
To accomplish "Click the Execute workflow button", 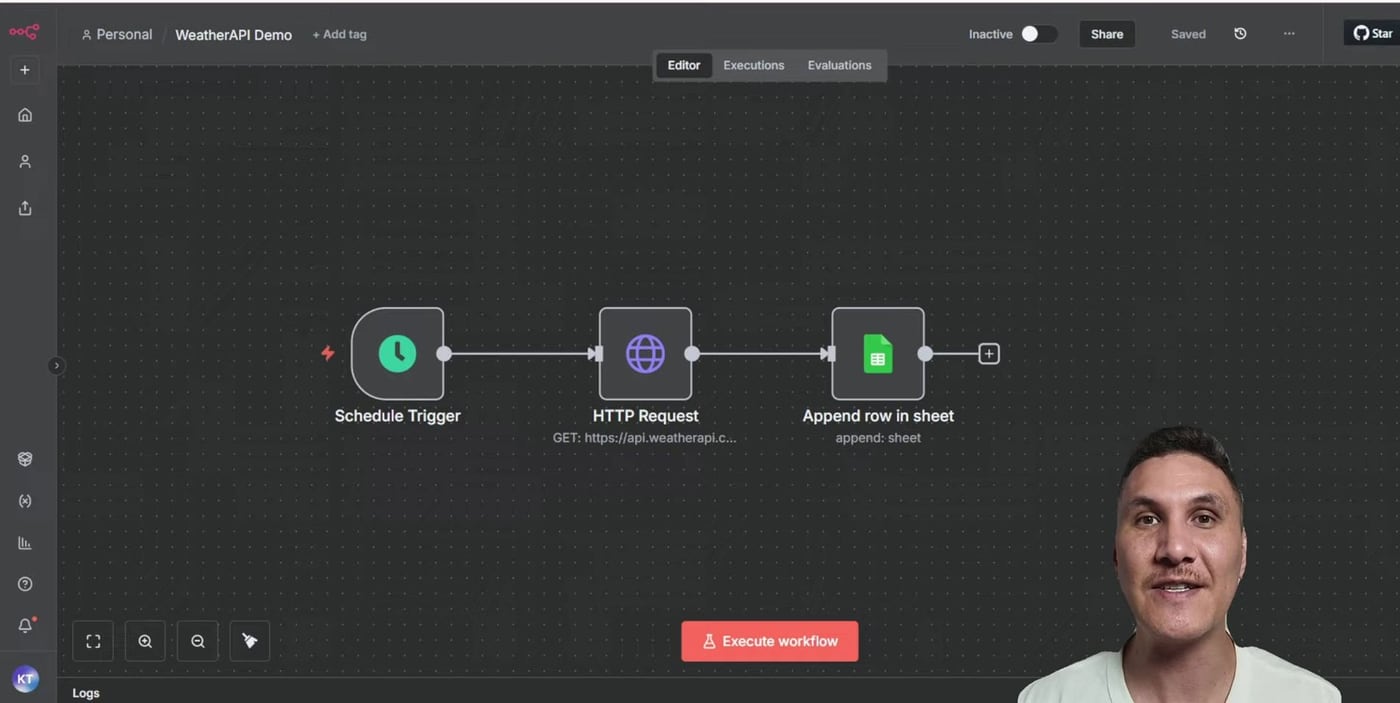I will [770, 641].
